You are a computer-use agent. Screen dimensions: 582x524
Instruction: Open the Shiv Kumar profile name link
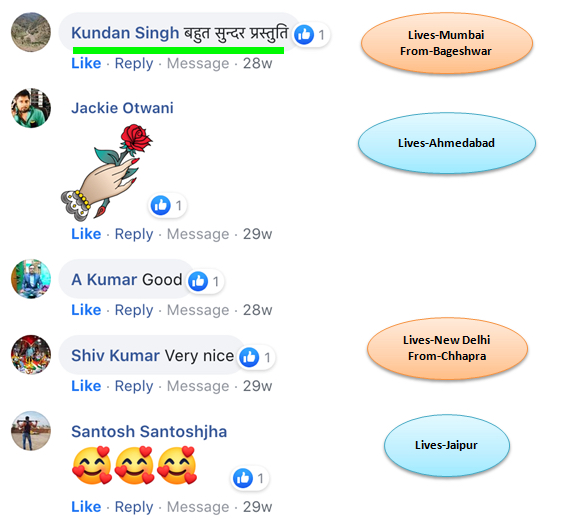point(115,356)
